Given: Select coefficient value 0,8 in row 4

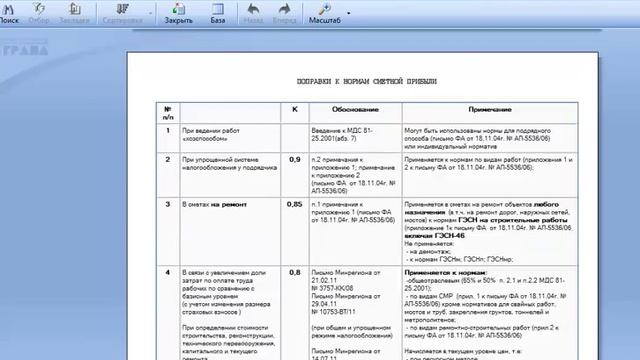Looking at the screenshot, I should coord(295,272).
